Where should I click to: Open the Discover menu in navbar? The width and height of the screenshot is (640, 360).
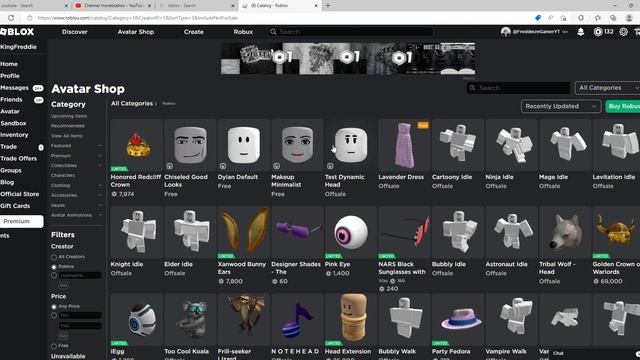tap(75, 32)
